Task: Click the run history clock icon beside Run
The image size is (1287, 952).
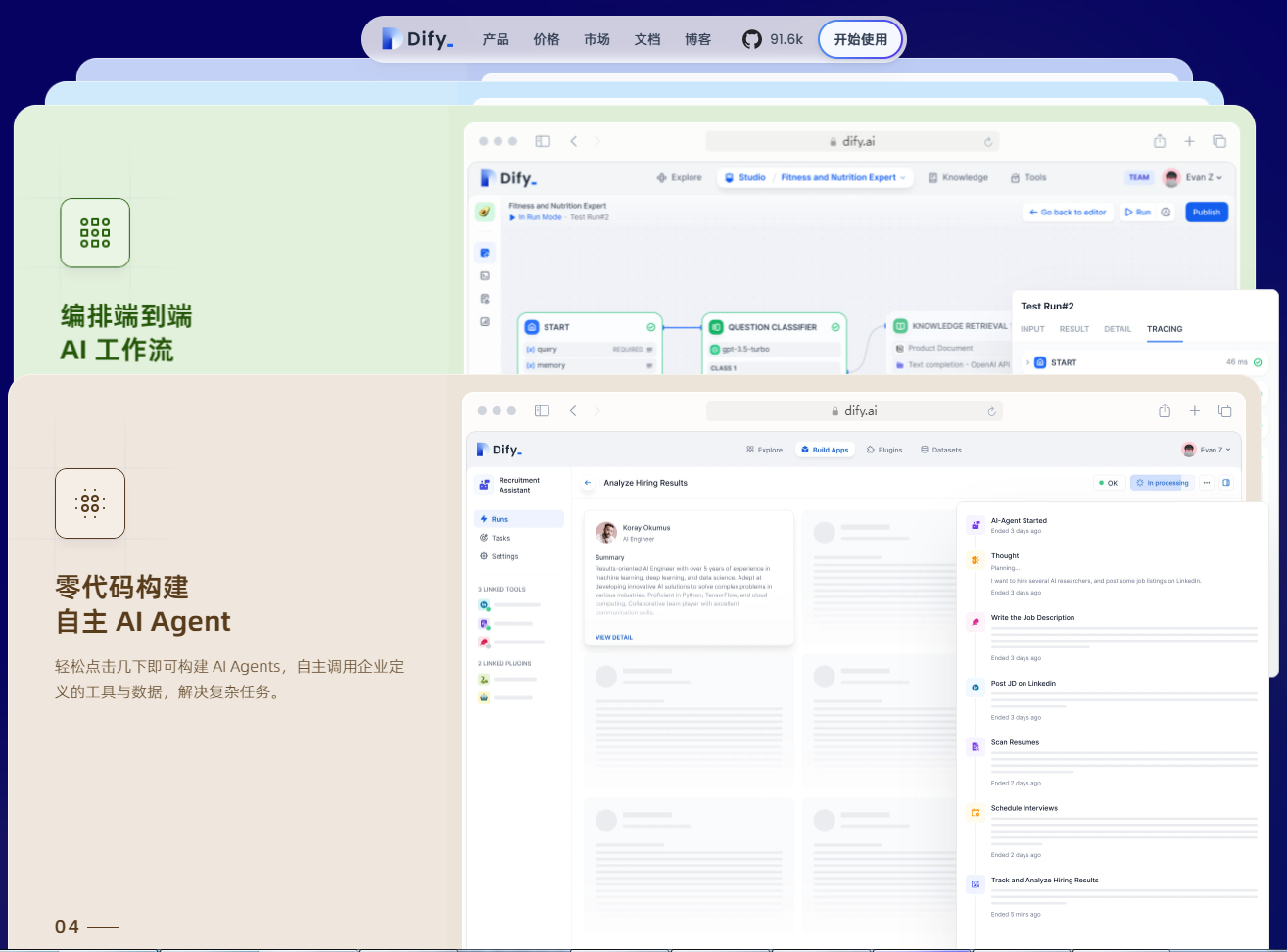Action: click(1166, 212)
